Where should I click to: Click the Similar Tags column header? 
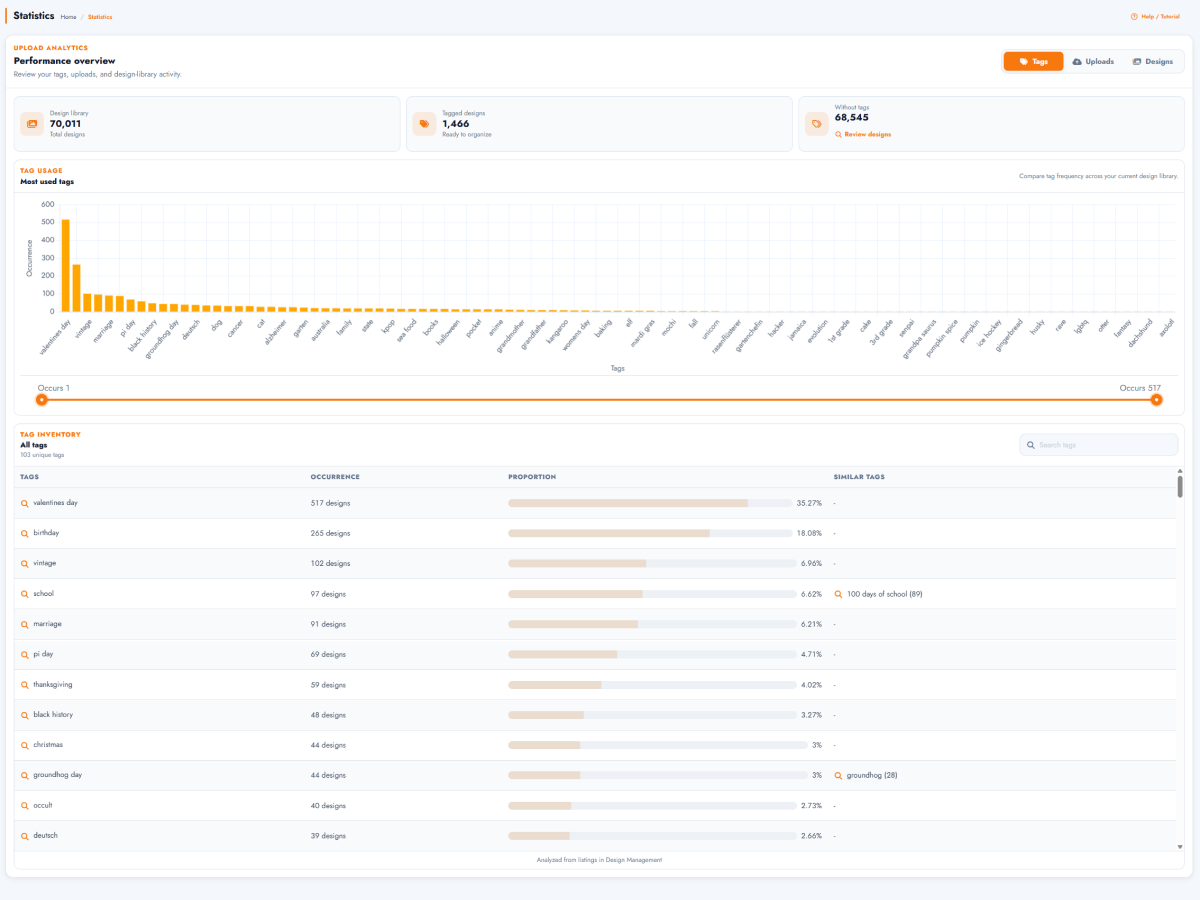[859, 477]
